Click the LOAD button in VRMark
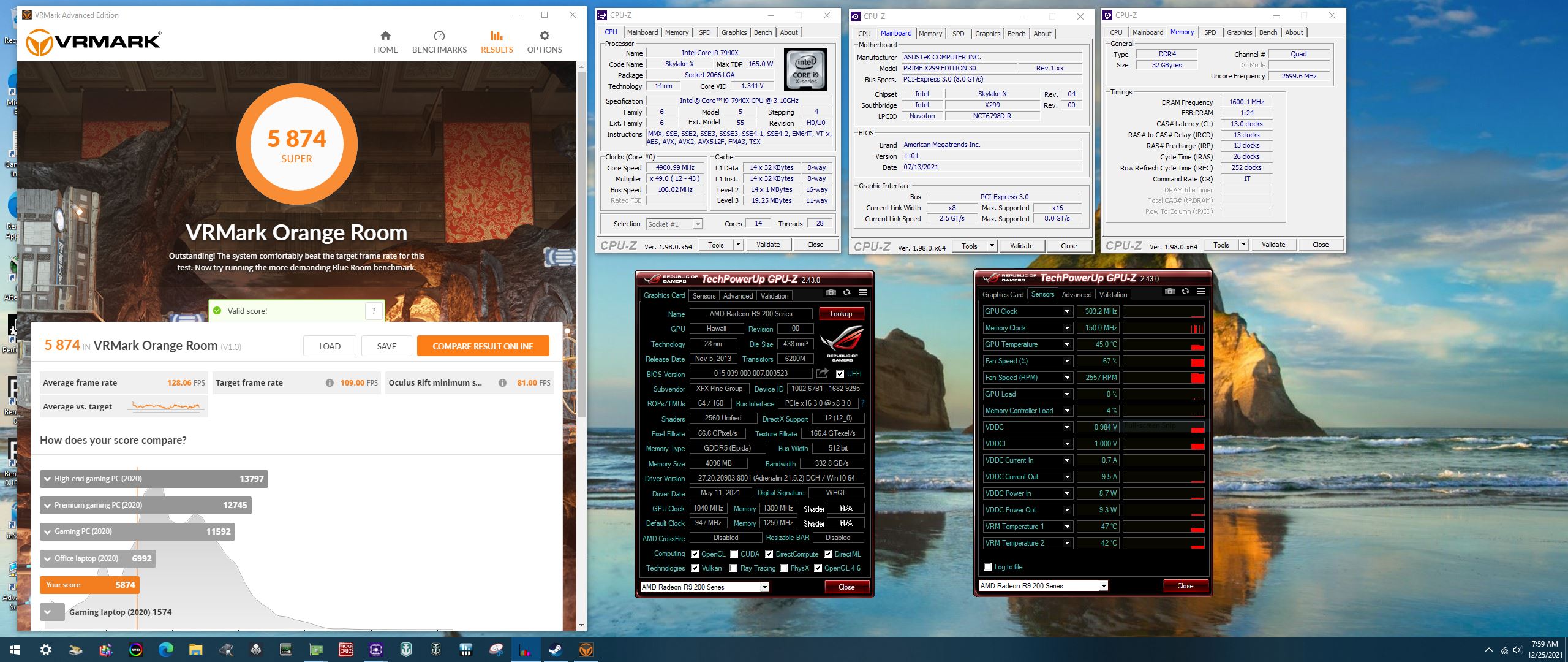Screen dimensions: 1568x662 (x=330, y=346)
